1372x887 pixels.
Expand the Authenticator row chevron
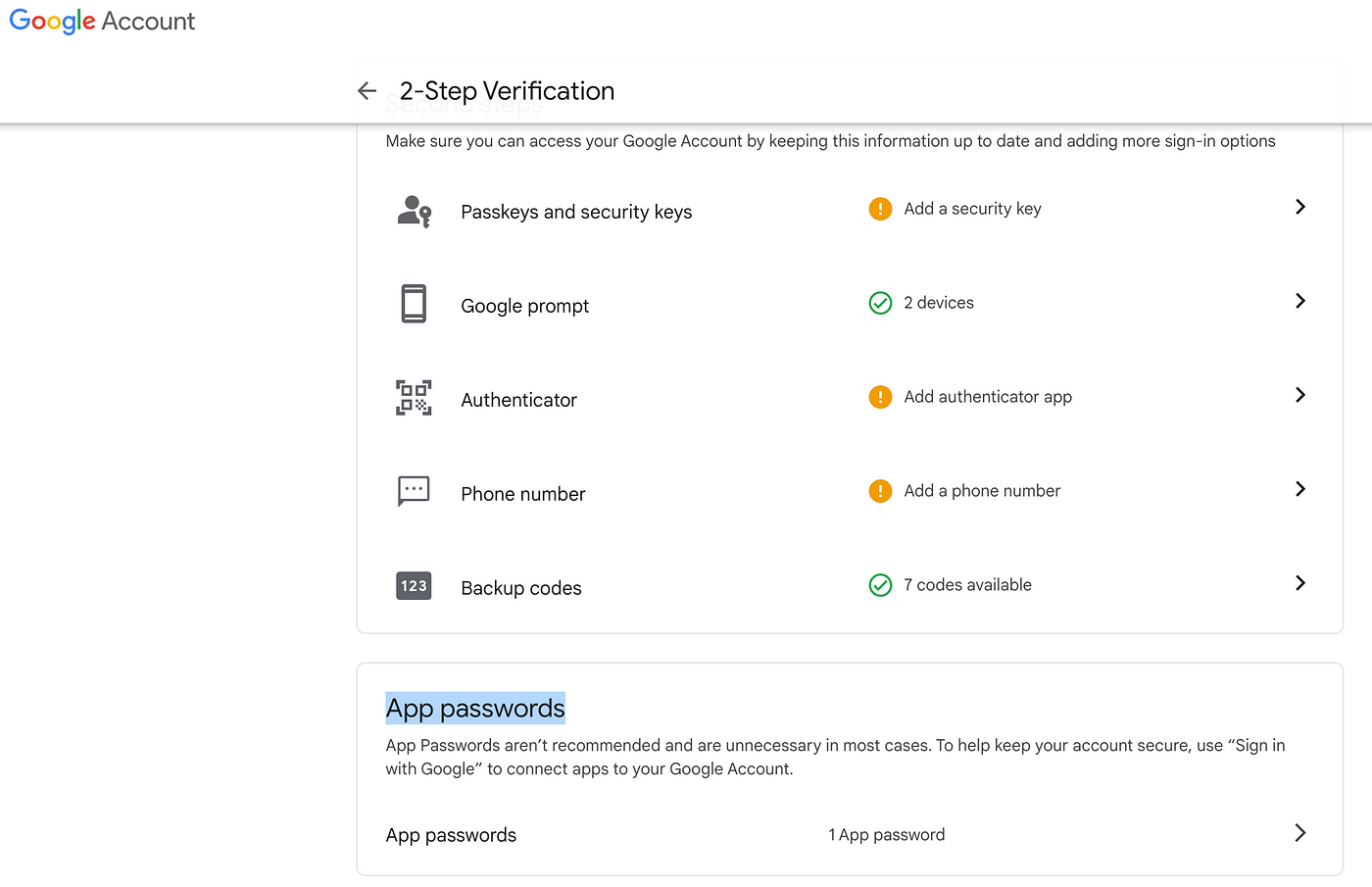tap(1299, 395)
